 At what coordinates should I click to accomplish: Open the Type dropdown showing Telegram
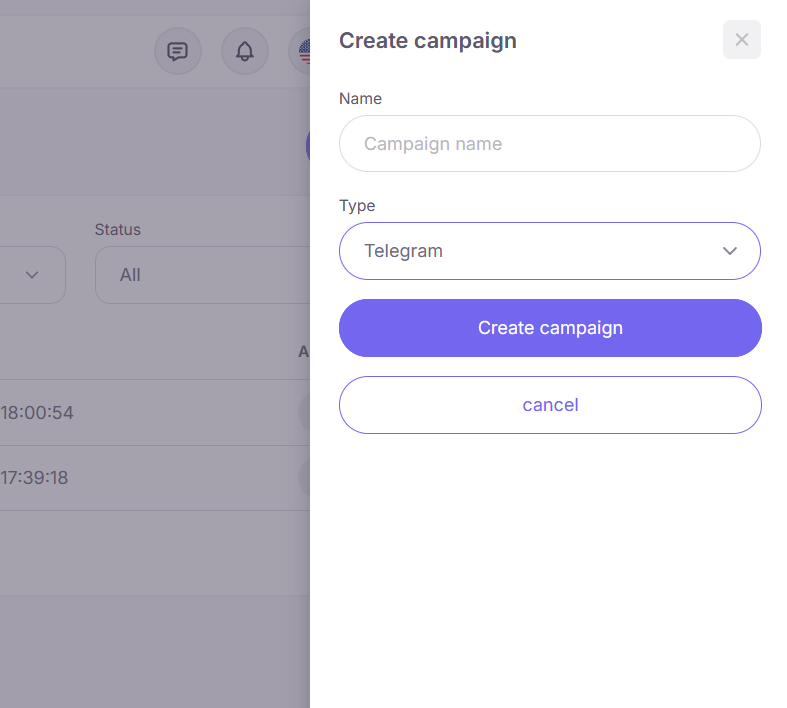550,251
